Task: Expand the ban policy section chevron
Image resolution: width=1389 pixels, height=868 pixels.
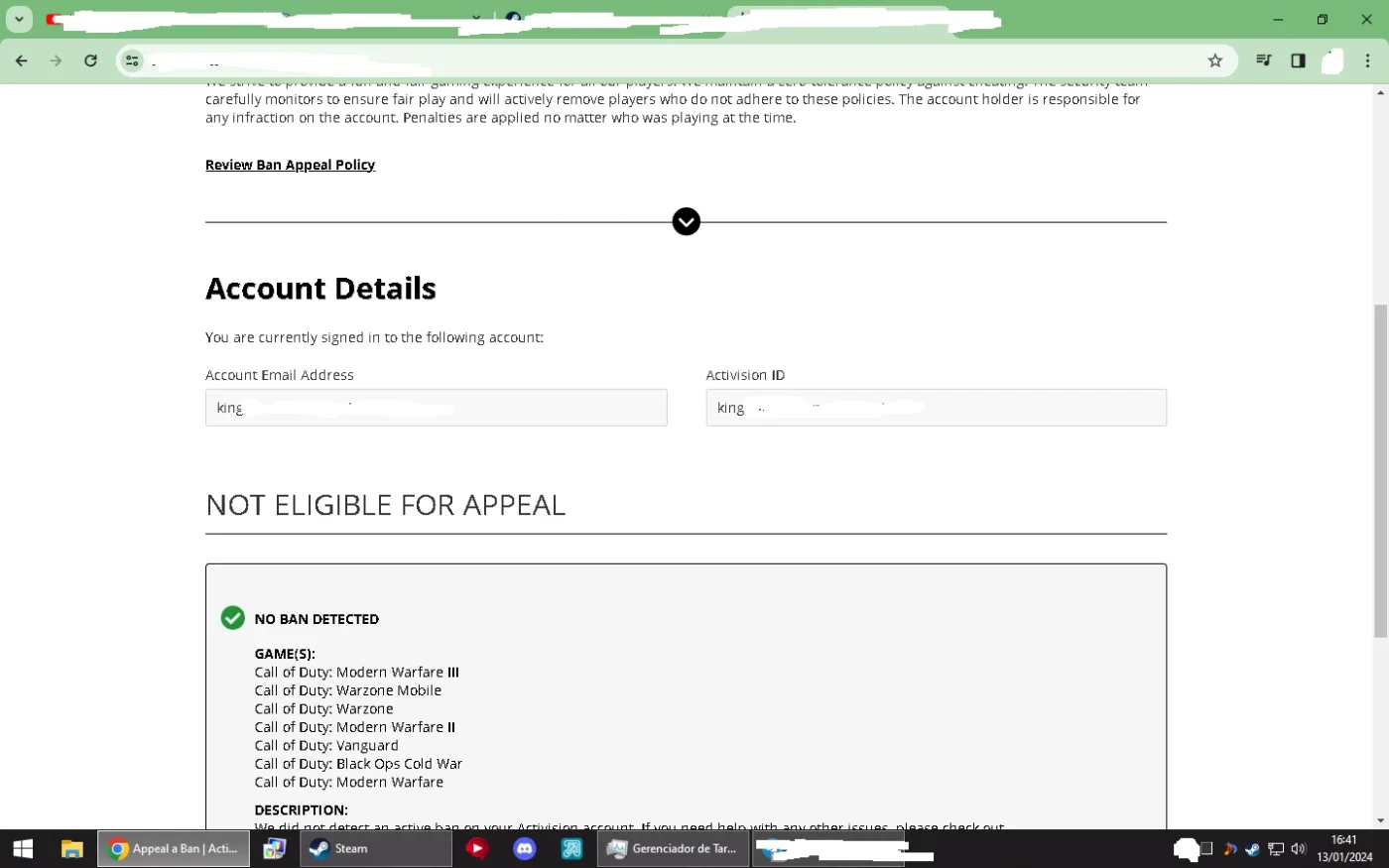Action: (x=686, y=221)
